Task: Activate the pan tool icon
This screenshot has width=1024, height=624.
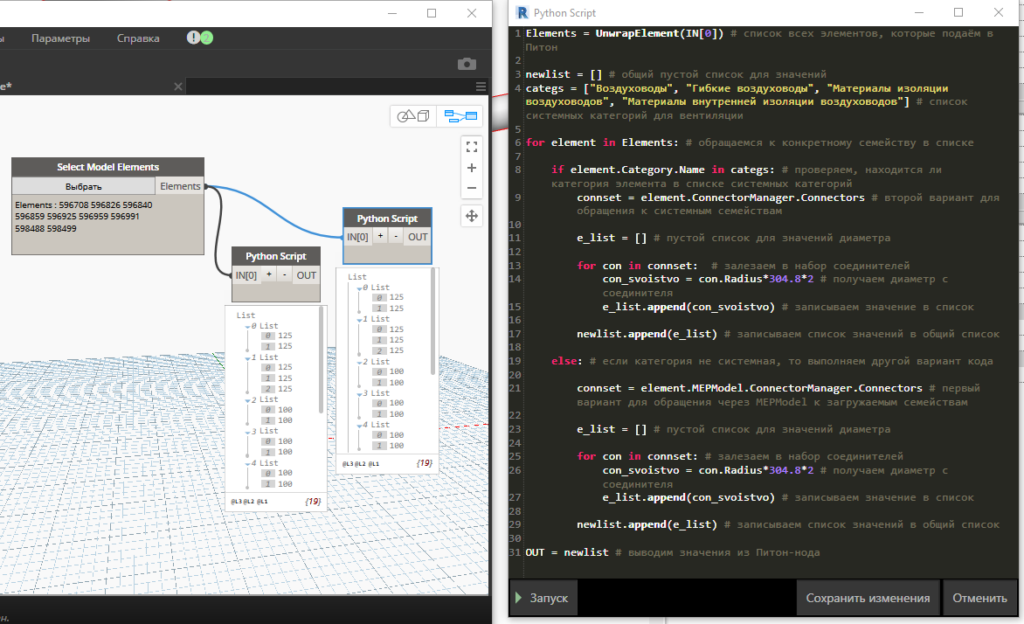Action: (472, 216)
